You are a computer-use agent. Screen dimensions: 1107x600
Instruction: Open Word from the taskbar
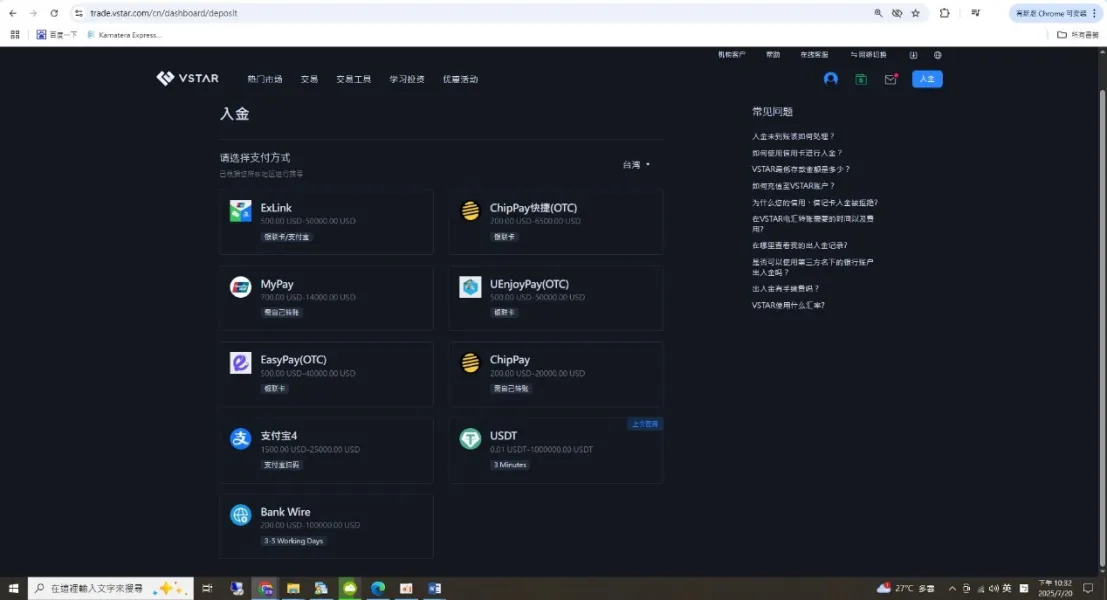point(434,588)
